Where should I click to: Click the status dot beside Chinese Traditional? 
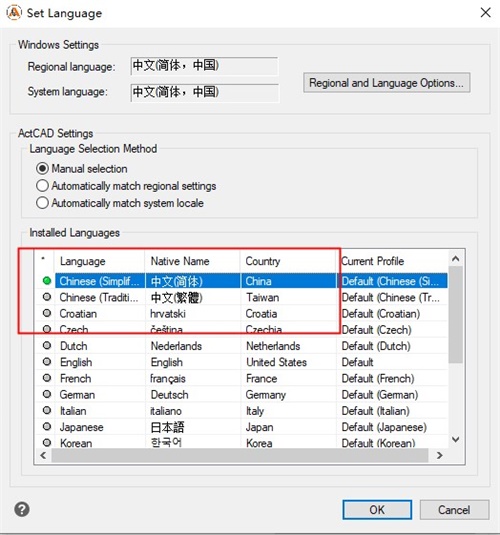click(47, 297)
